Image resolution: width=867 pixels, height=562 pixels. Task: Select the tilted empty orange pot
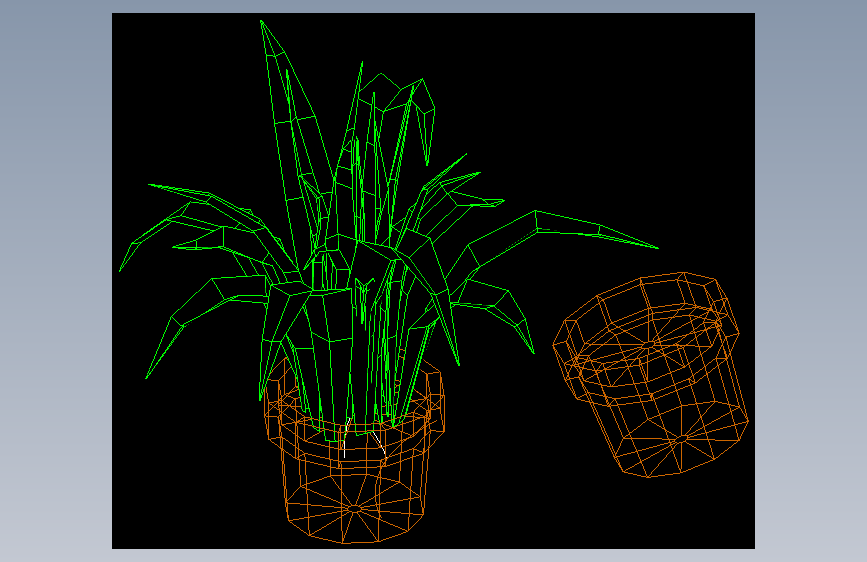[651, 374]
